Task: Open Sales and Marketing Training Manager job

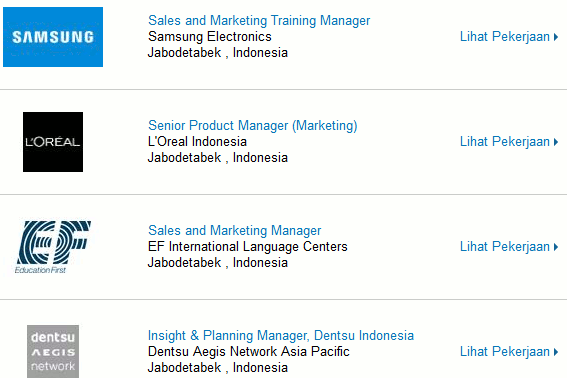Action: [259, 20]
